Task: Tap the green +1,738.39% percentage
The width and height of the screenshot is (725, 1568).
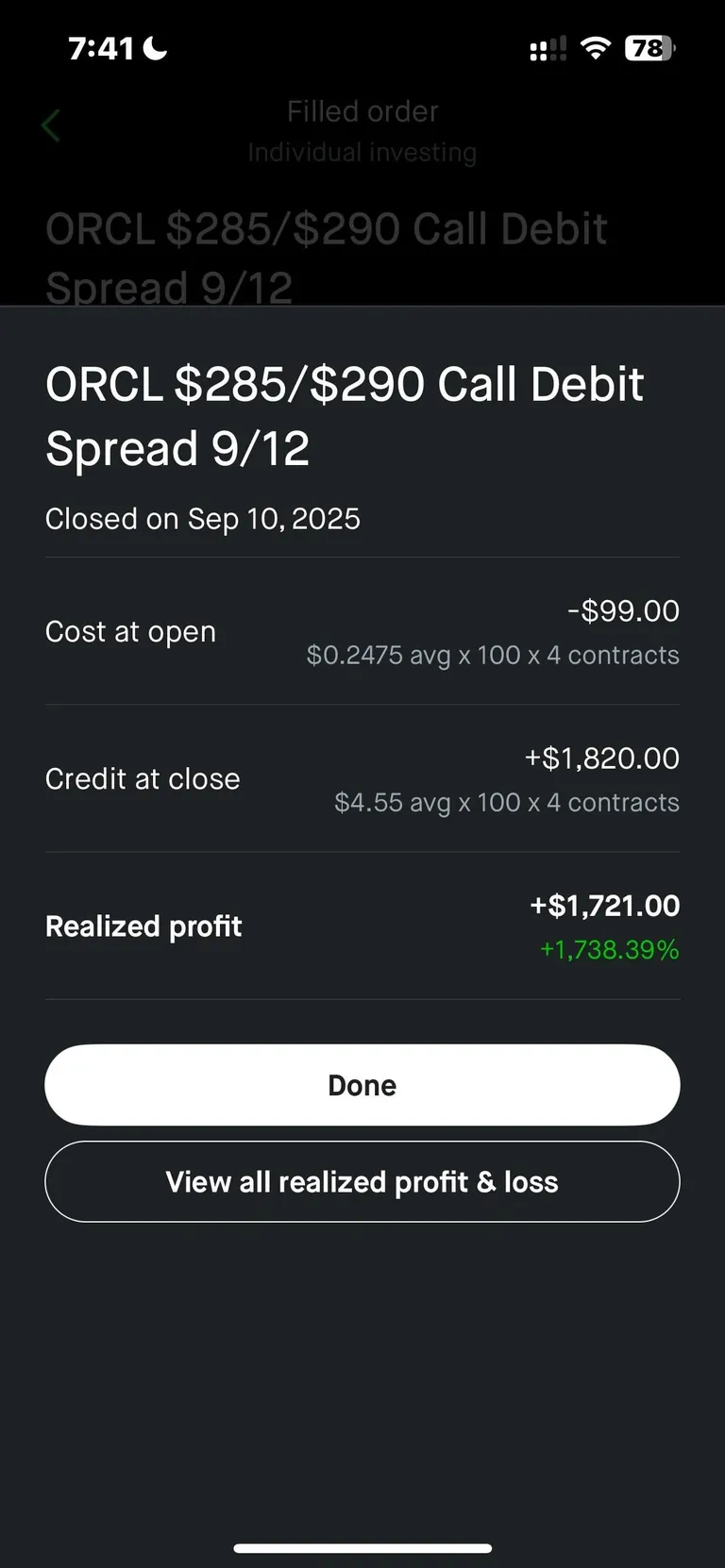Action: 609,950
